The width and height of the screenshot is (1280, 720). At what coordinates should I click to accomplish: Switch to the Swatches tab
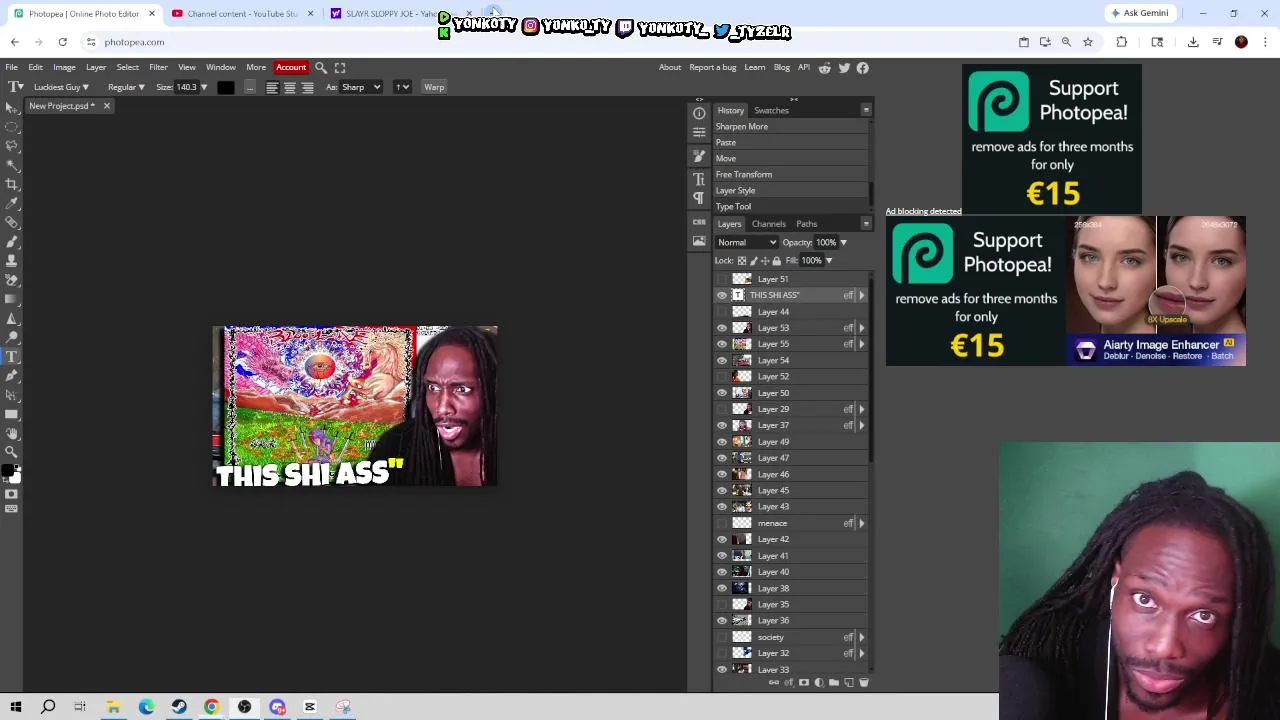771,110
